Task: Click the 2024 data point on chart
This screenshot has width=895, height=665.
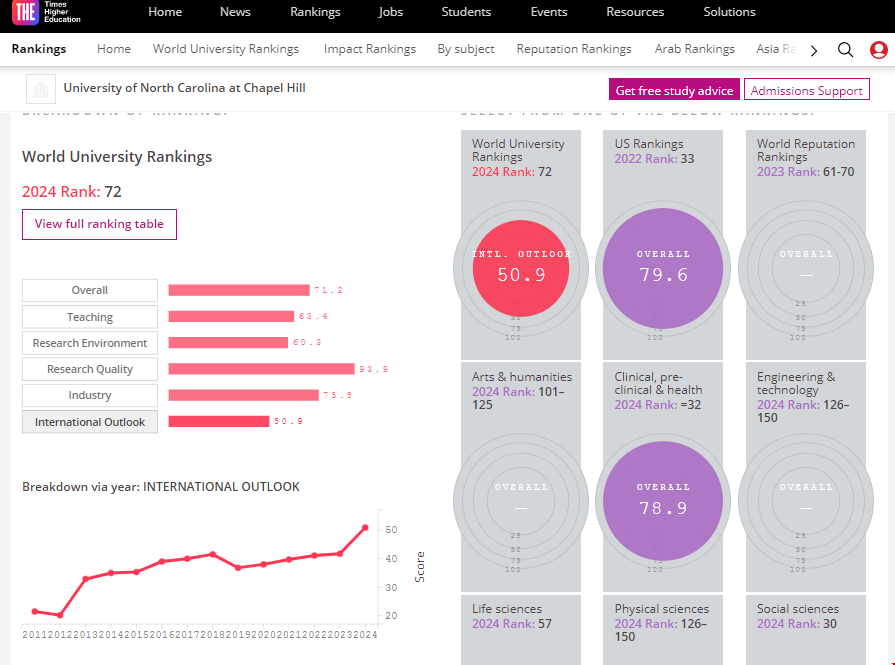Action: (365, 527)
